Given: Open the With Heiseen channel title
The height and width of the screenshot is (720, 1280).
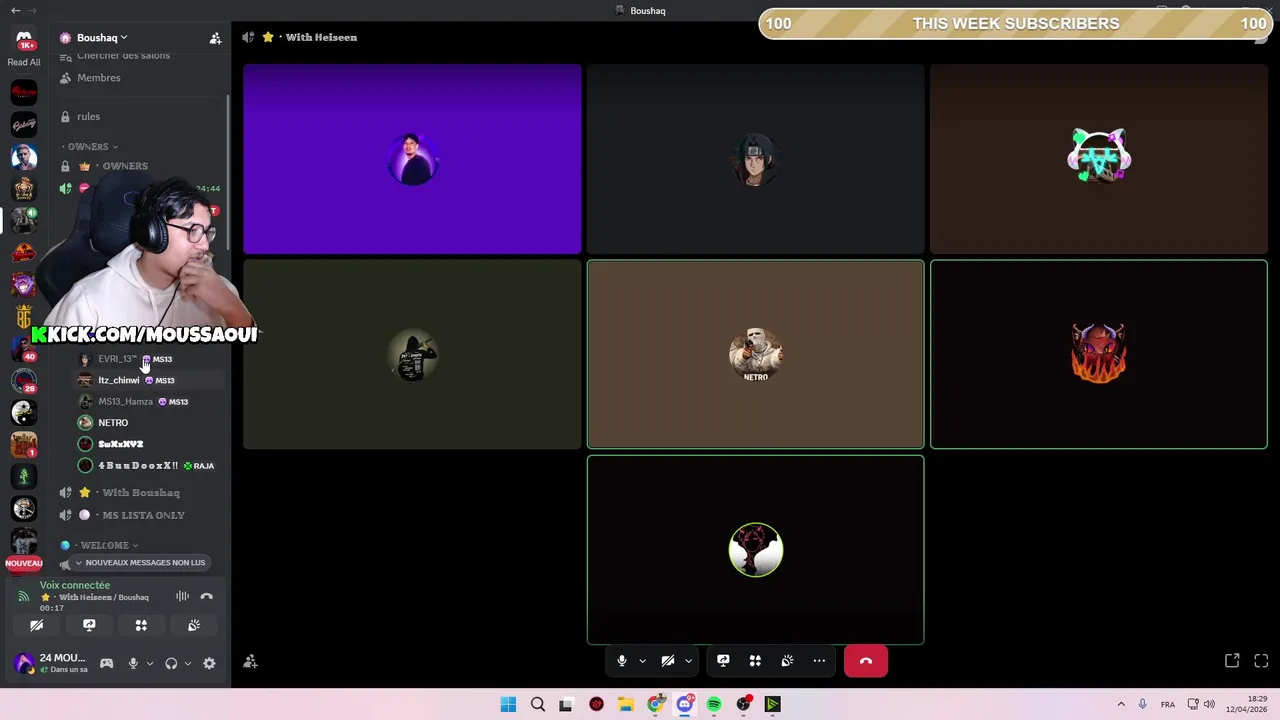Looking at the screenshot, I should coord(321,37).
